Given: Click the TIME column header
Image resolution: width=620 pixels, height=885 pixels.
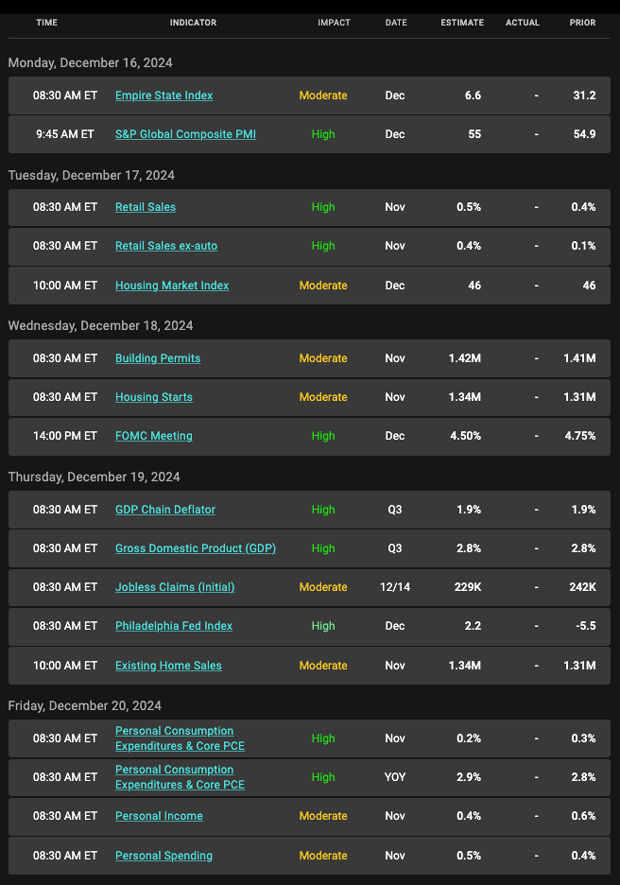Looking at the screenshot, I should (x=47, y=23).
